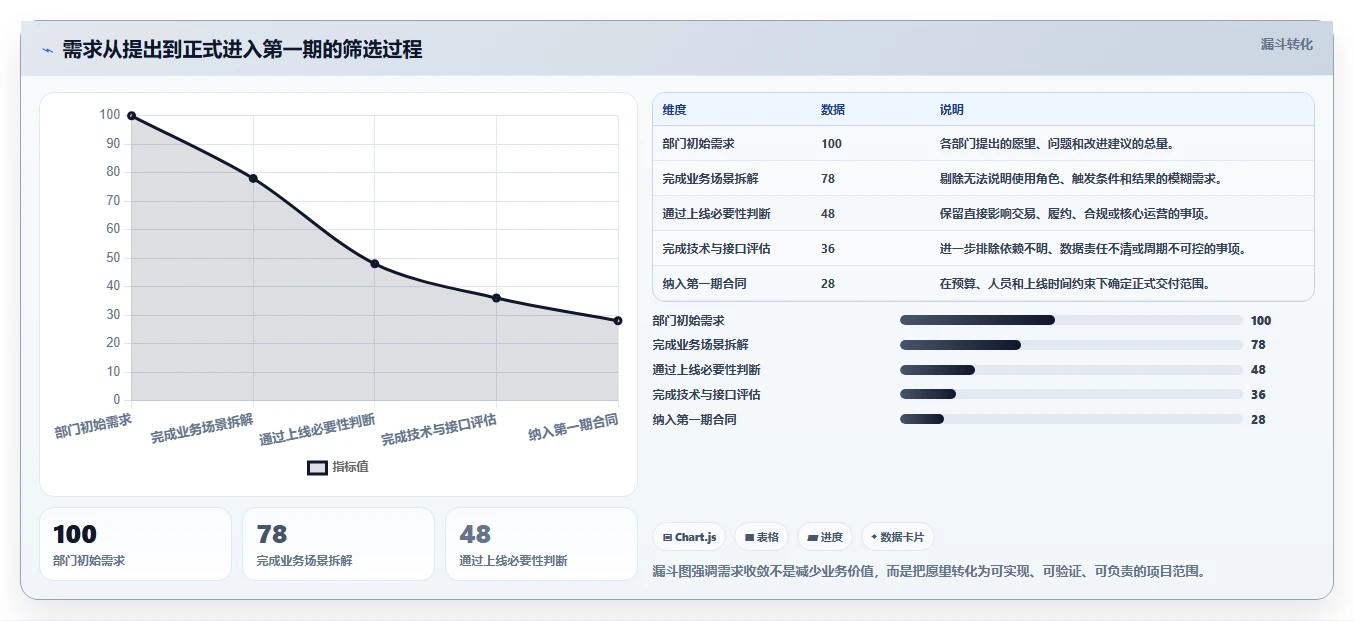Click the chart data point at value 48

[374, 264]
